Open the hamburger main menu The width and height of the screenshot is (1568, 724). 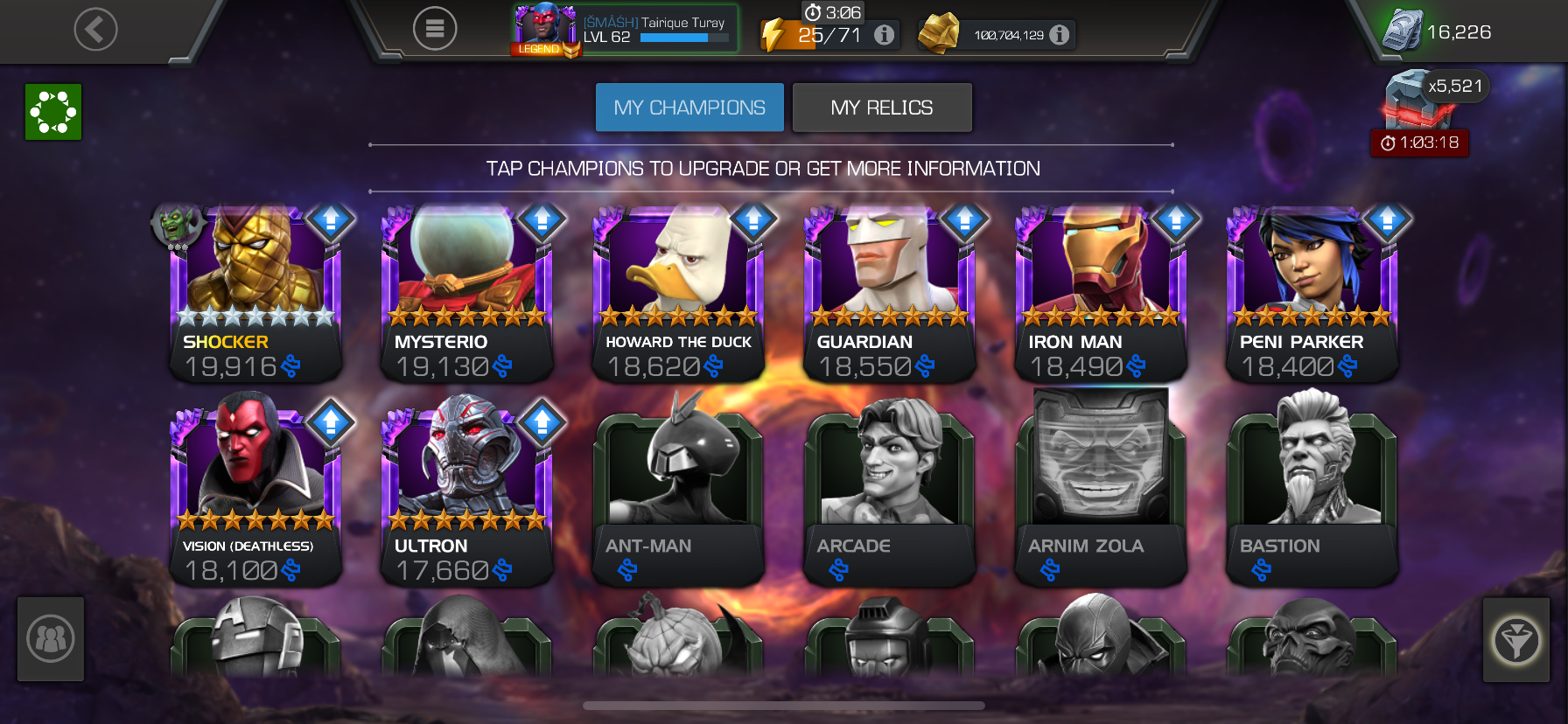tap(435, 29)
